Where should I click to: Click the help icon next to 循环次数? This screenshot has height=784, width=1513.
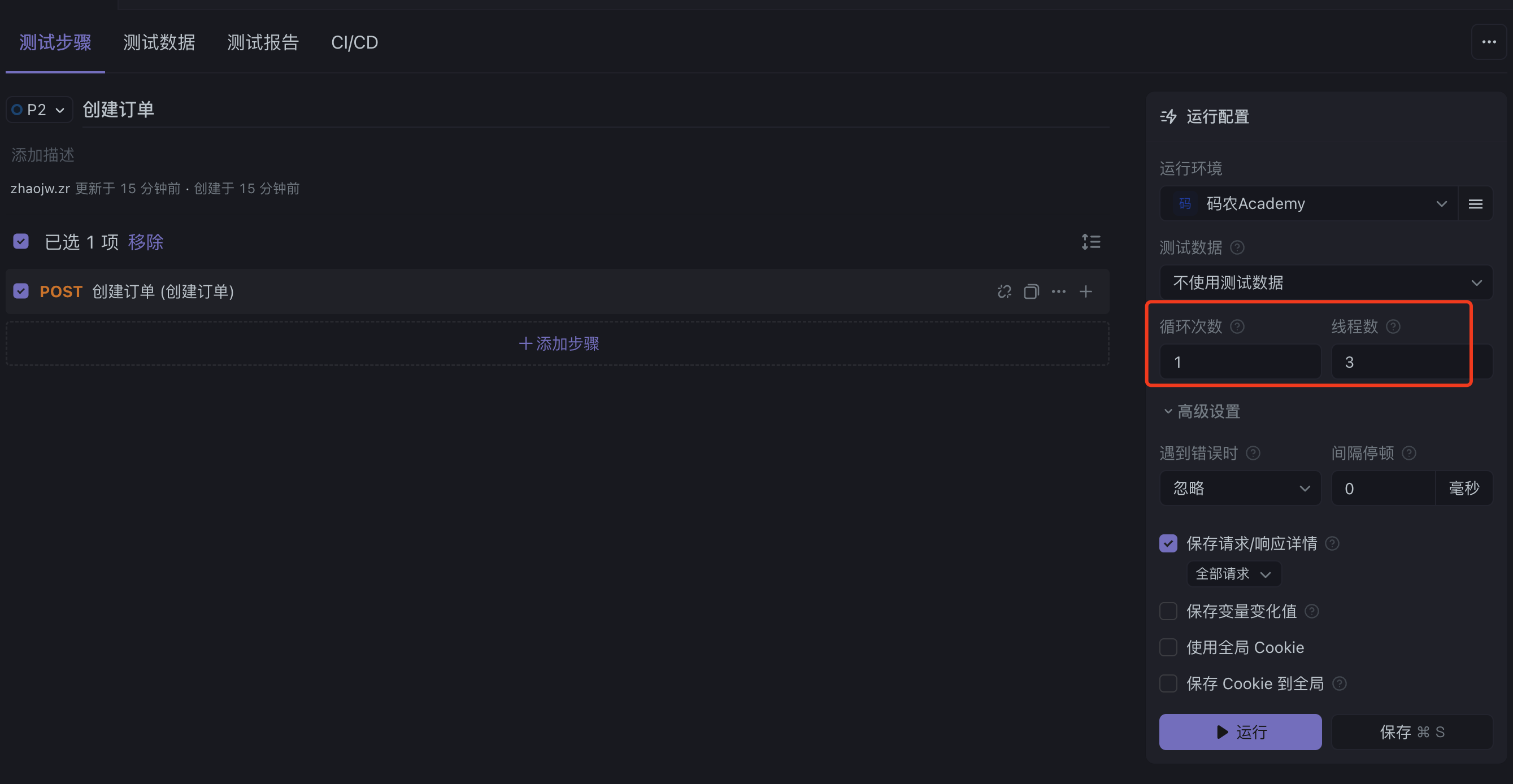tap(1237, 326)
